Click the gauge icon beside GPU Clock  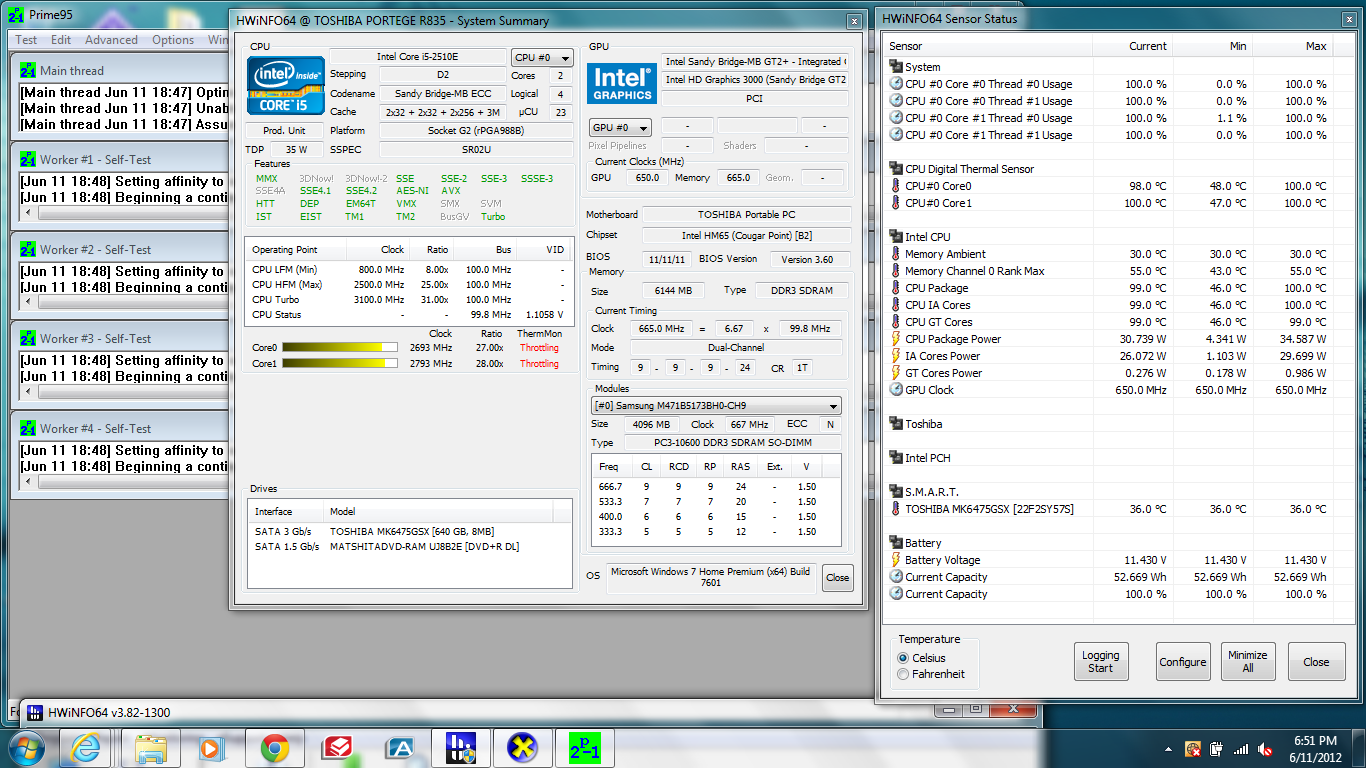coord(896,390)
